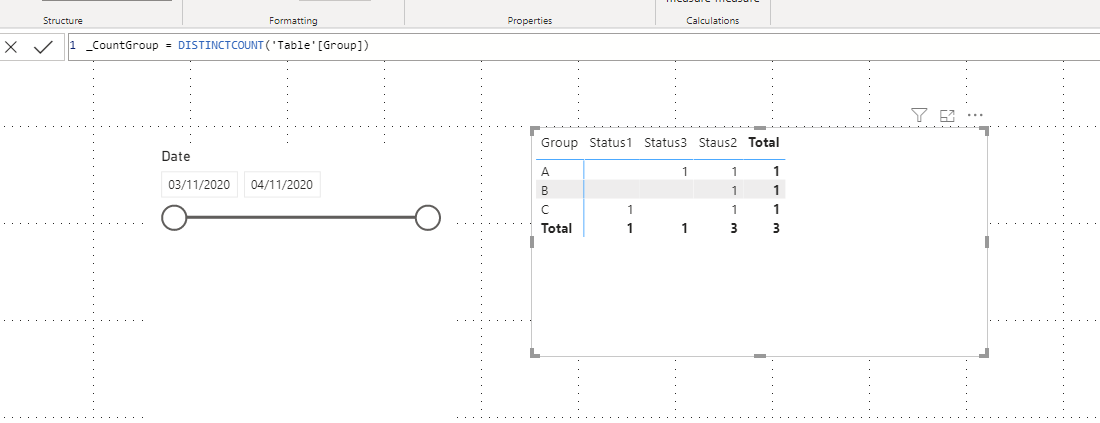The width and height of the screenshot is (1100, 423).
Task: Click the Formatting ribbon group label
Action: (293, 21)
